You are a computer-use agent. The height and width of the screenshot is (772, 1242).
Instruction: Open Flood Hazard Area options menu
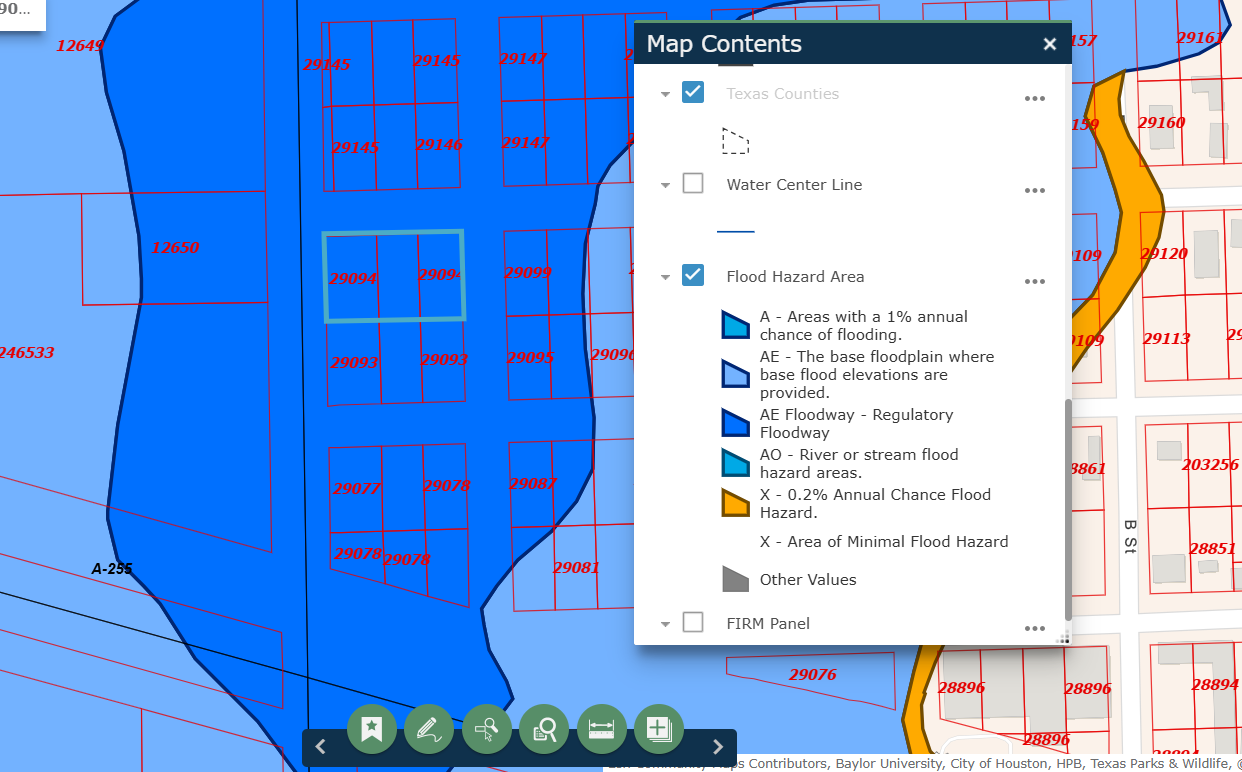coord(1034,282)
